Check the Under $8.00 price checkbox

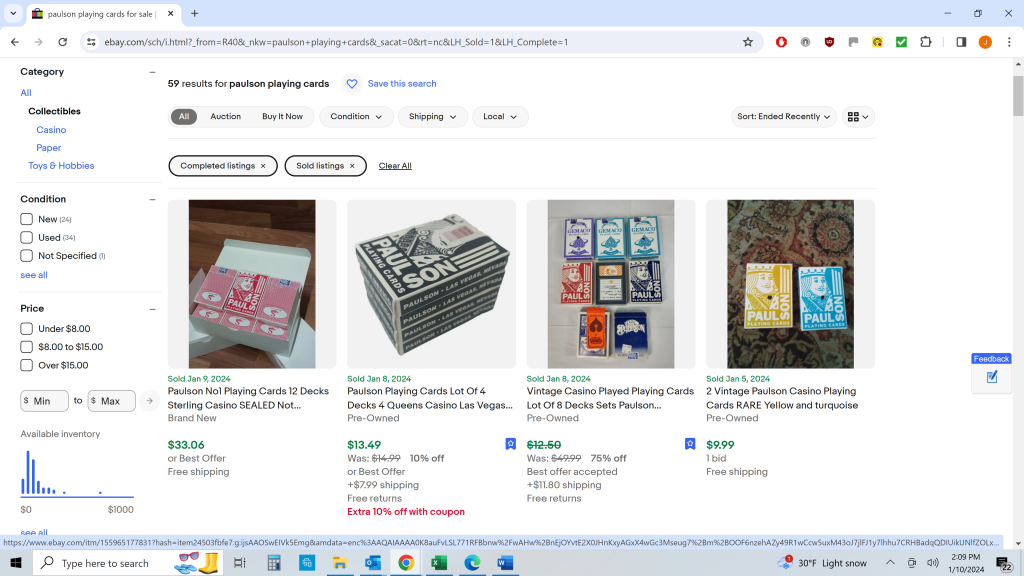tap(26, 328)
